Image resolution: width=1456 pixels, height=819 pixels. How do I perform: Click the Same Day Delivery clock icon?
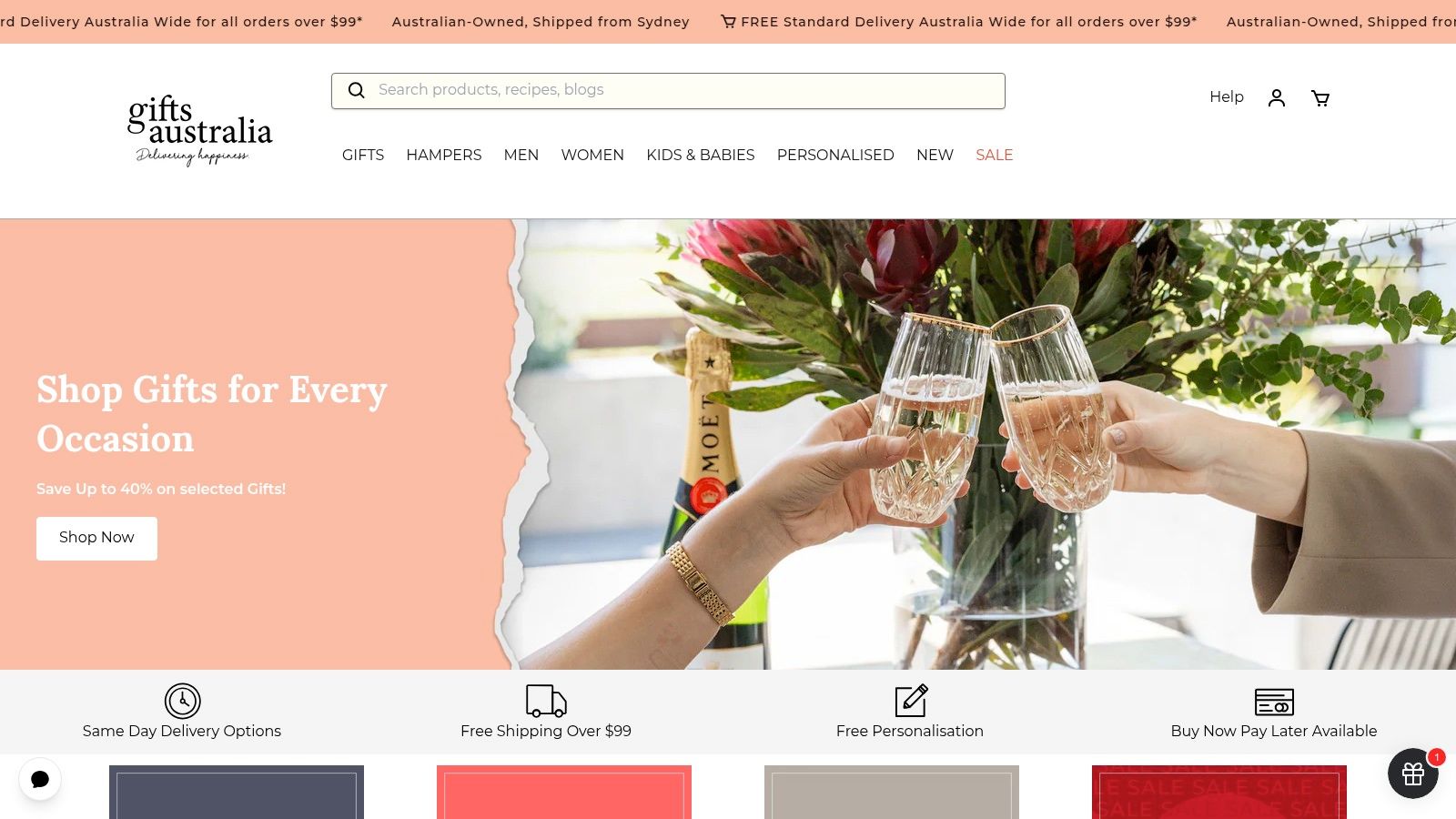coord(183,701)
